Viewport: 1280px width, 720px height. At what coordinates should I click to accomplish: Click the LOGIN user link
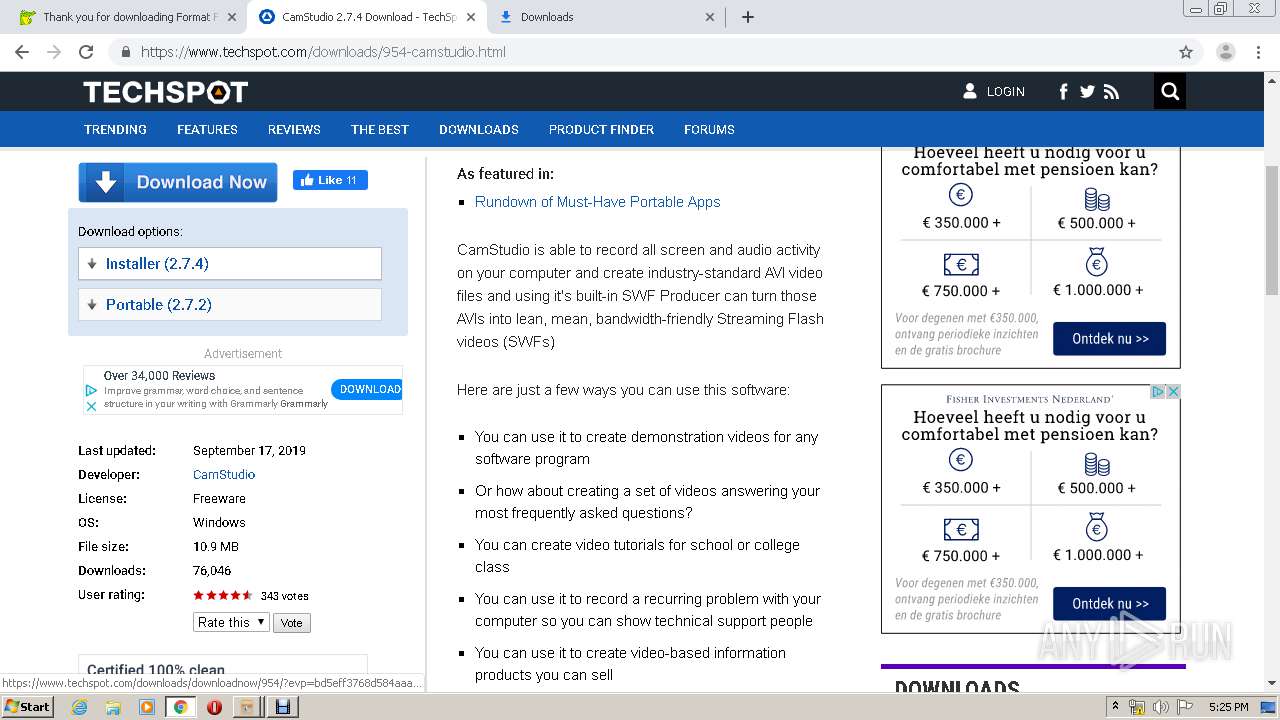[994, 91]
